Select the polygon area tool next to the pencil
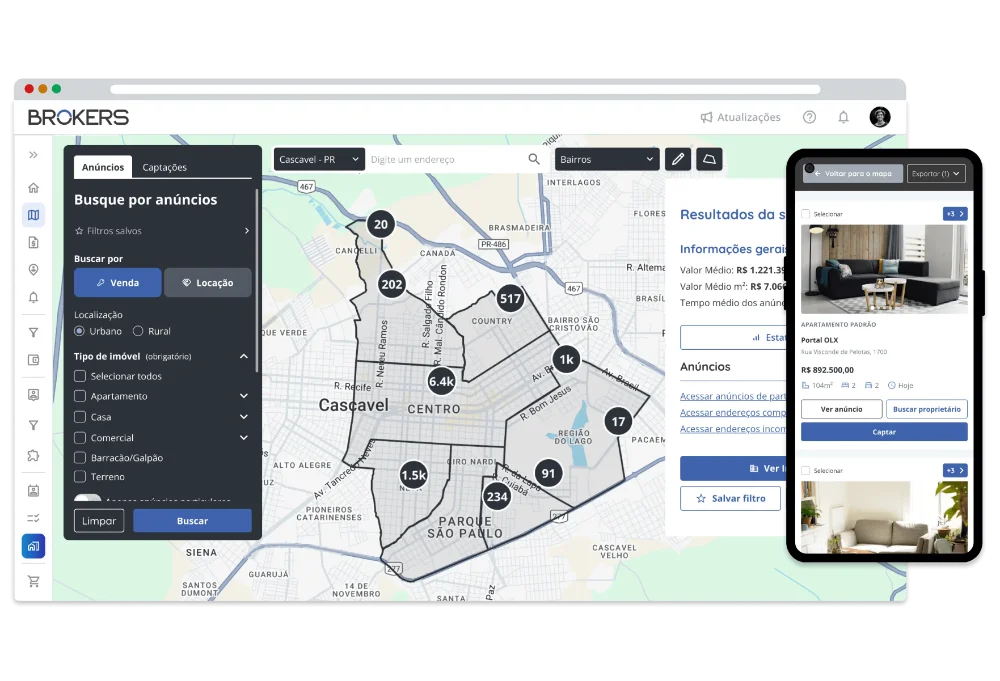Image resolution: width=1000 pixels, height=681 pixels. coord(709,159)
